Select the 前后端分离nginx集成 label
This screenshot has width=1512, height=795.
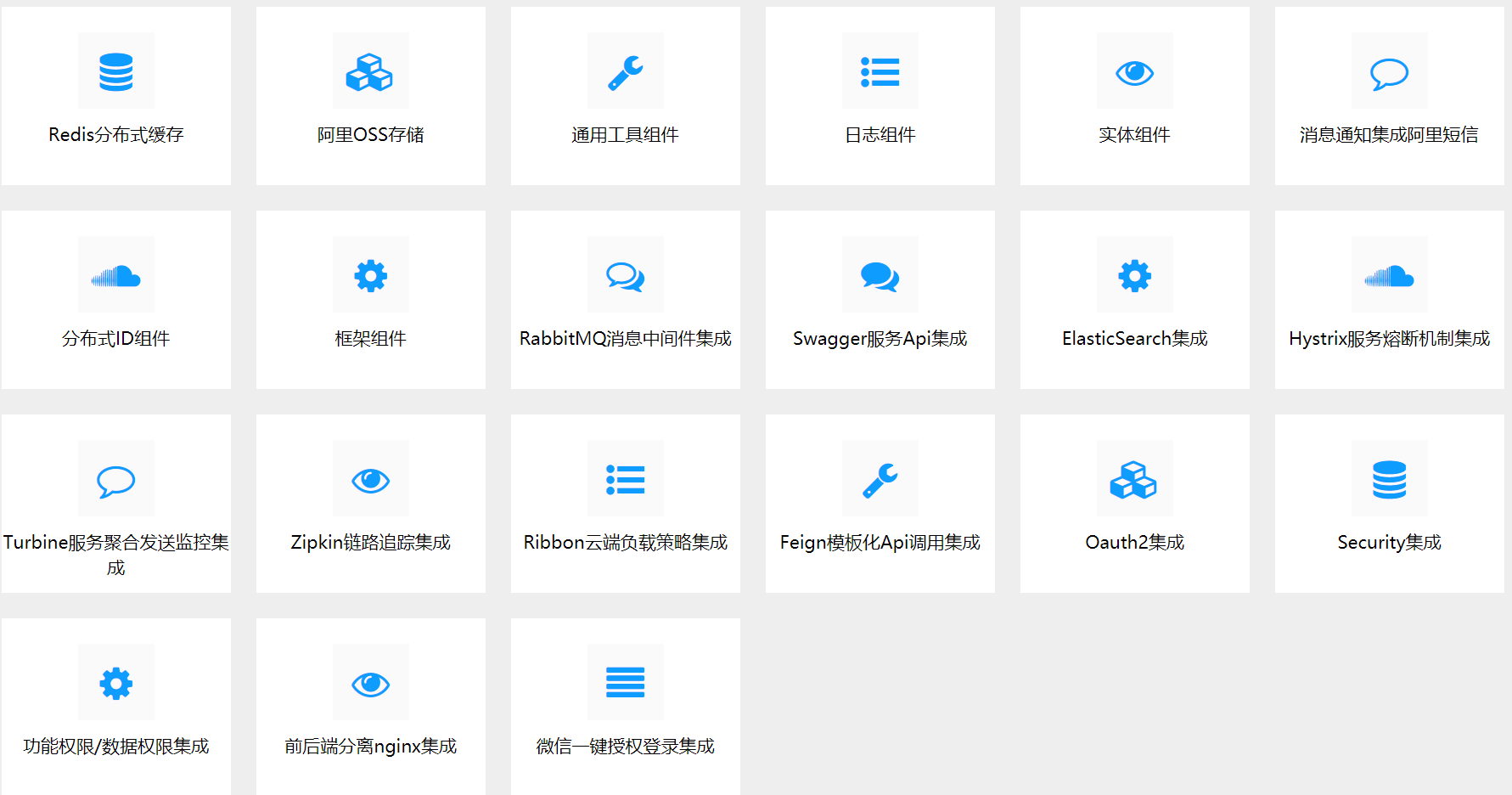tap(371, 746)
